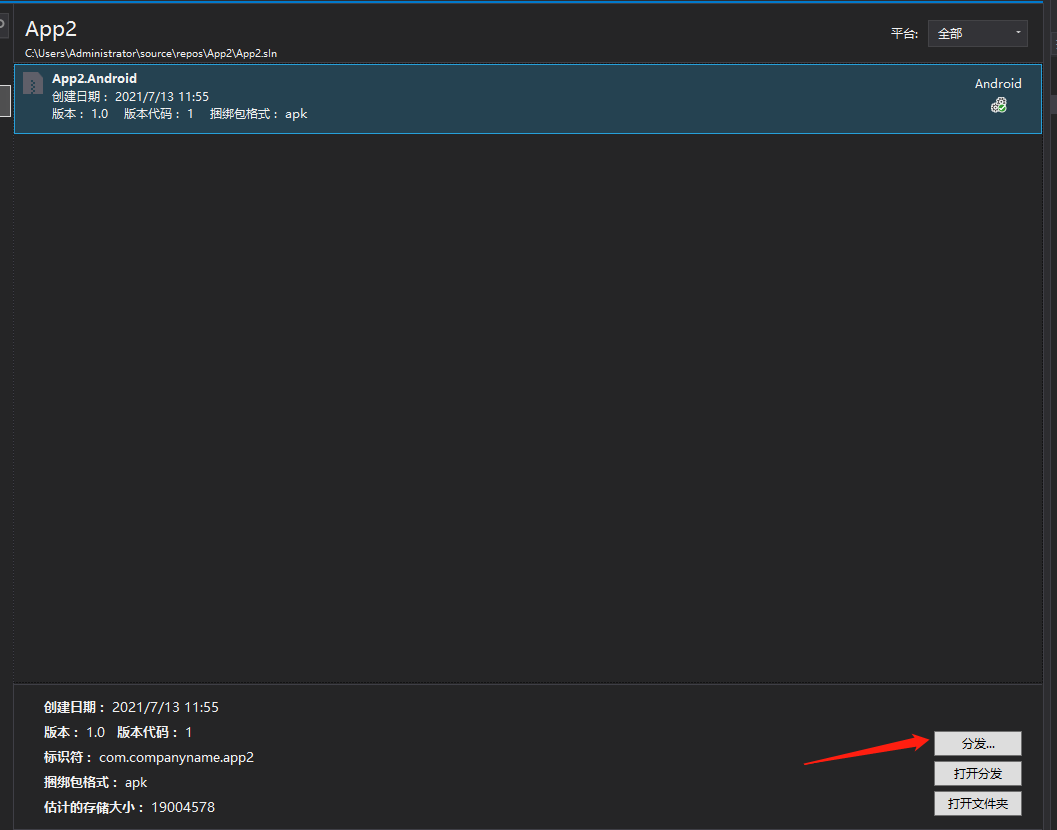Image resolution: width=1057 pixels, height=830 pixels.
Task: Open the 平台 platform dropdown showing 全部
Action: [977, 33]
